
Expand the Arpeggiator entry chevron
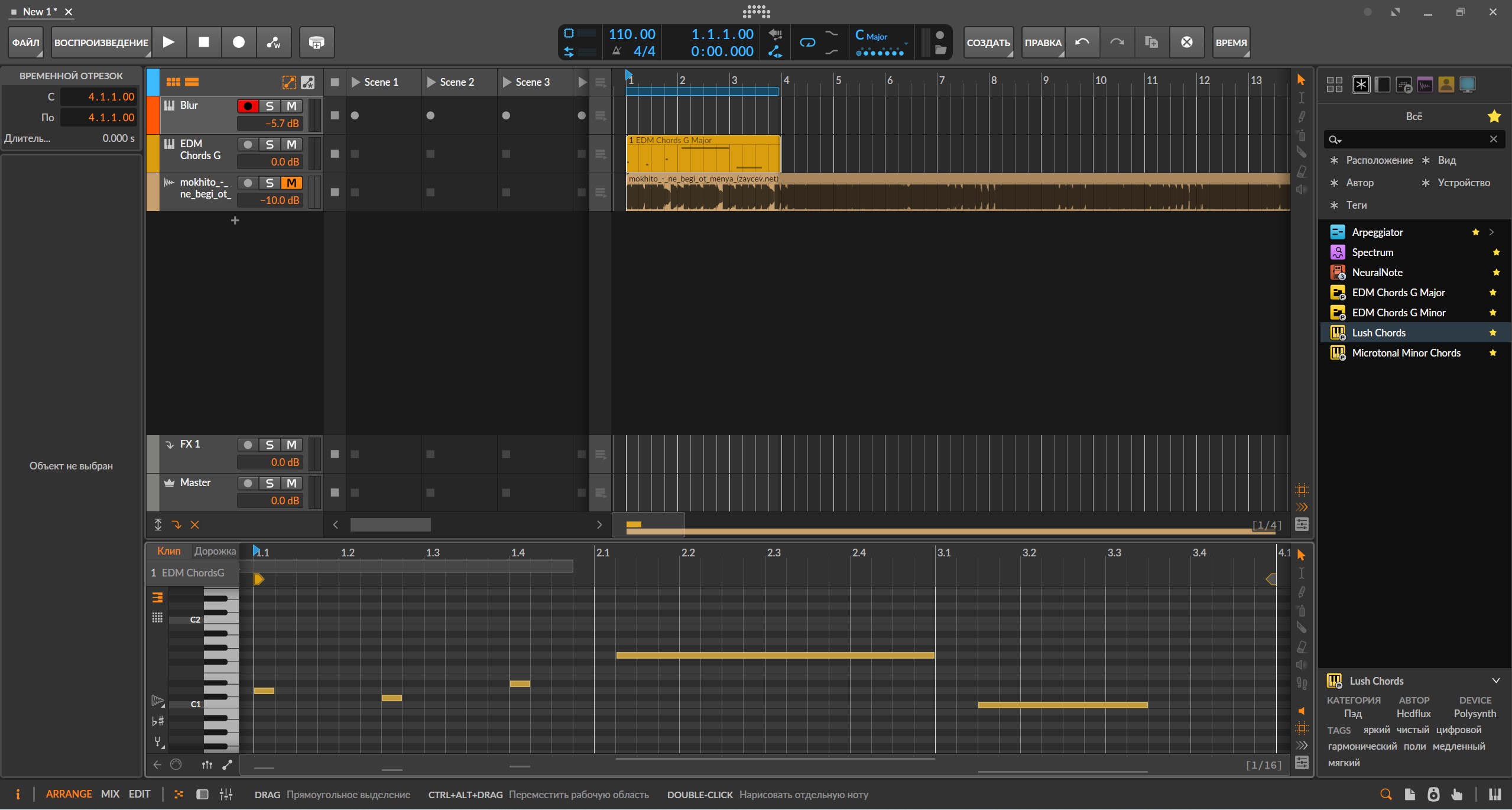point(1491,232)
